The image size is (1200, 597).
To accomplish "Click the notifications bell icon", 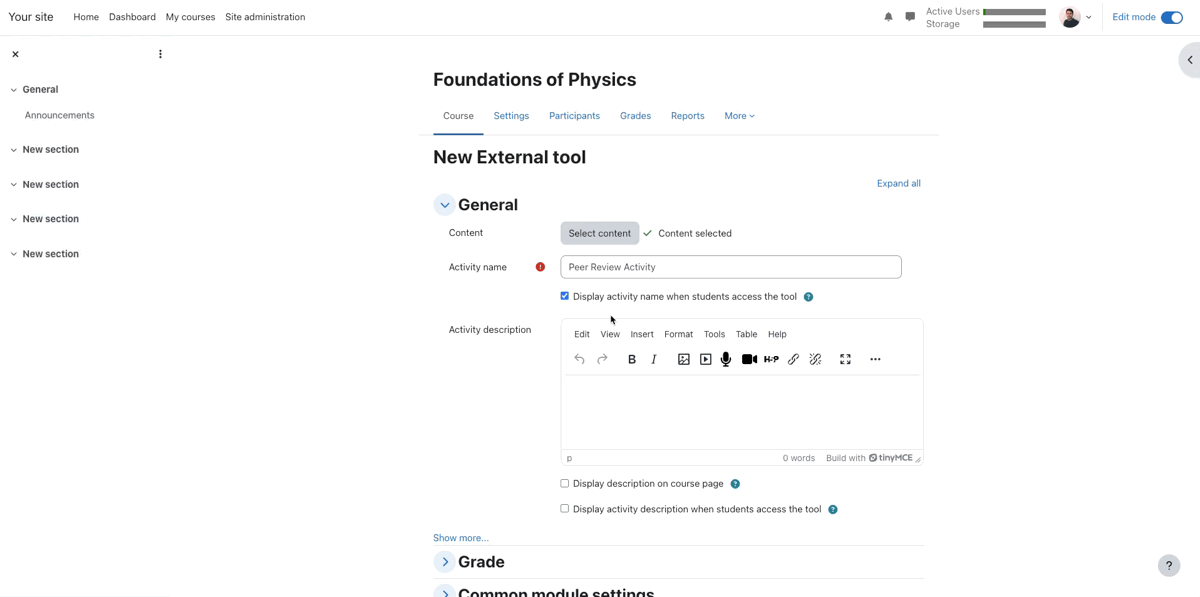I will coord(888,17).
